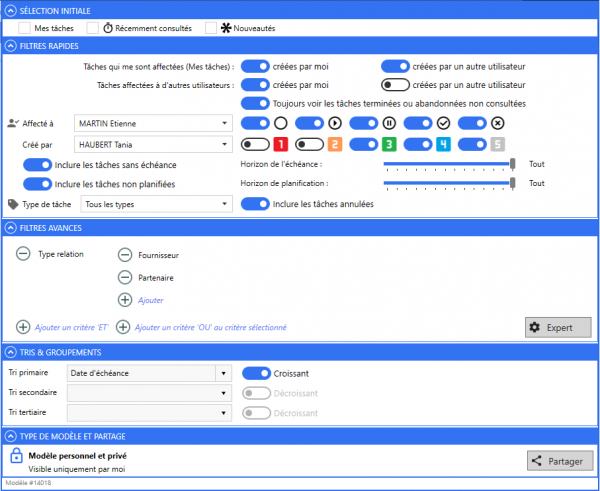Screen dimensions: 600x491
Task: Click the green priority 3 icon
Action: pos(389,144)
